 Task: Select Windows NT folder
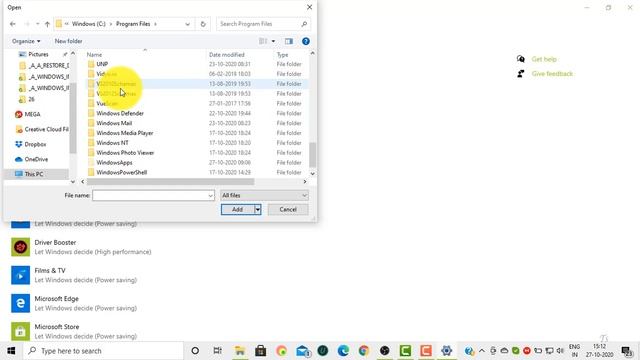(x=112, y=143)
